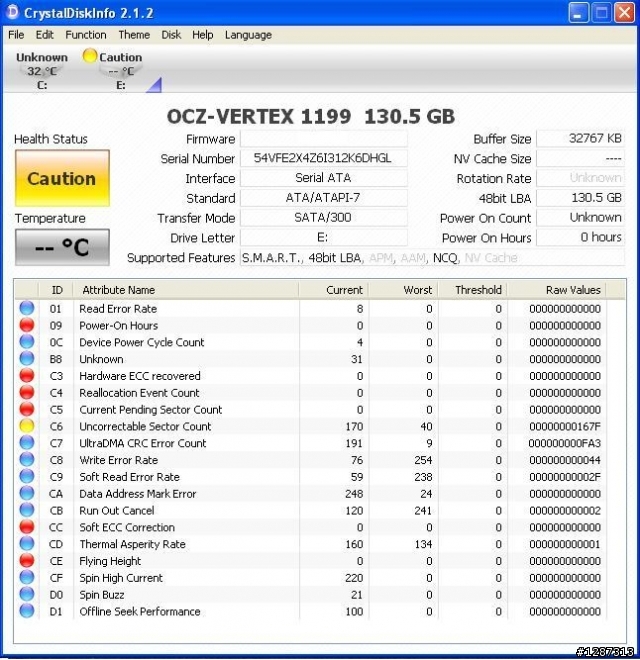Click the OCZ-VERTEX 1199 130.5 GB title
Image resolution: width=640 pixels, height=660 pixels.
[311, 117]
